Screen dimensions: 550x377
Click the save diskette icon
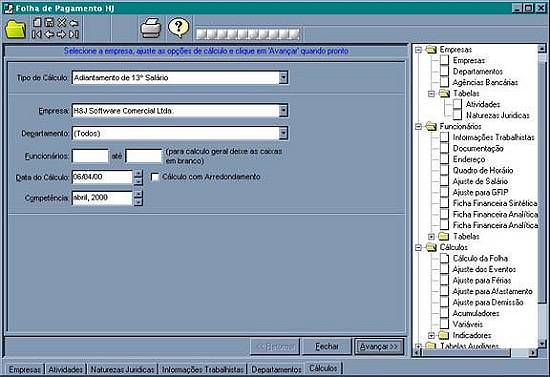pos(49,23)
